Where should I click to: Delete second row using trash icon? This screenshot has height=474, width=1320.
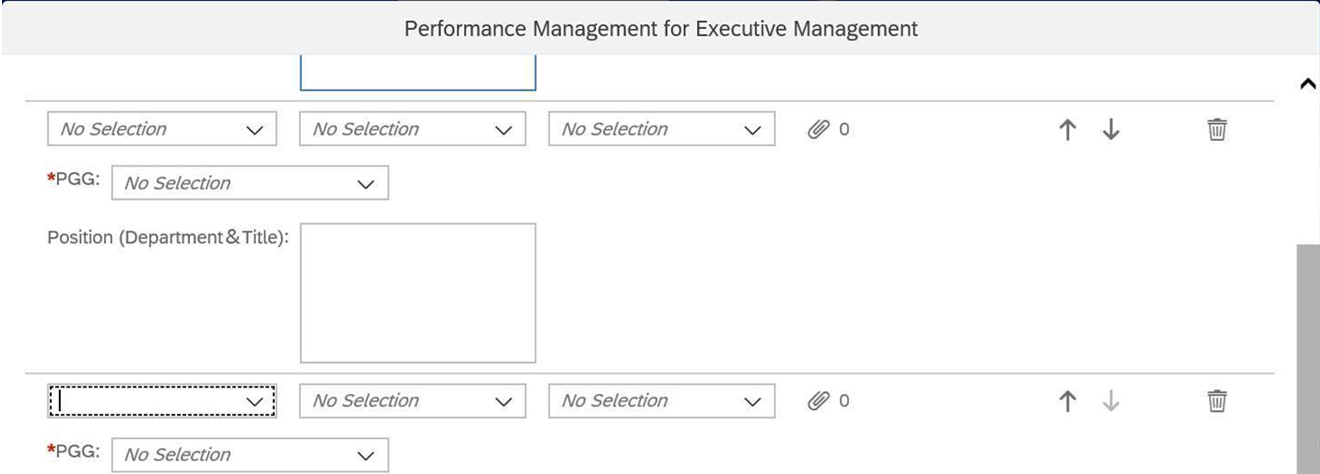pyautogui.click(x=1216, y=401)
